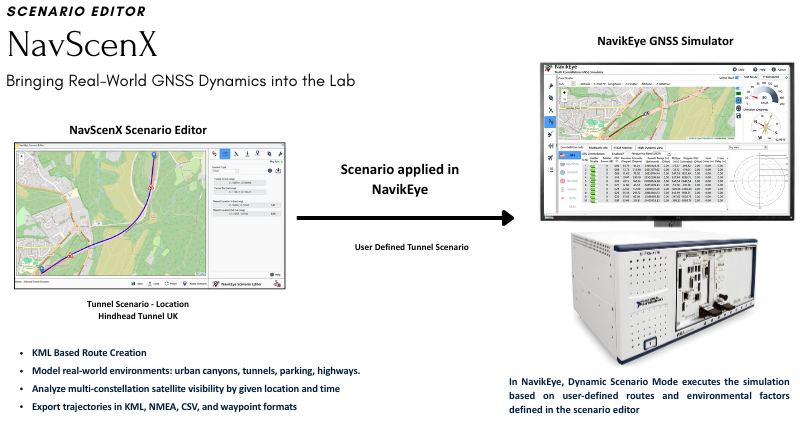Toggle satellite 10 enable switch in table
This screenshot has height=434, width=800.
click(593, 201)
